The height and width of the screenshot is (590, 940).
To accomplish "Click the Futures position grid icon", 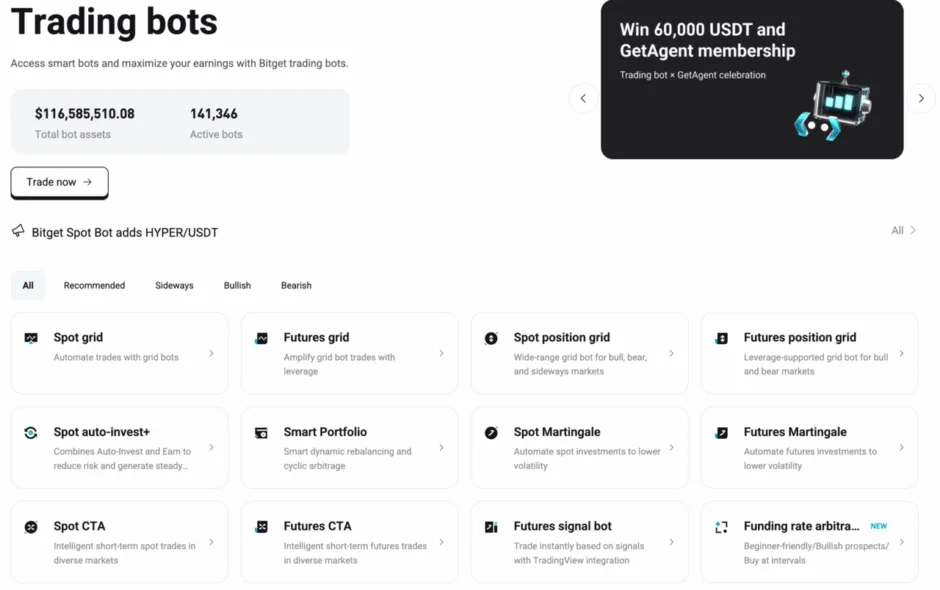I will point(722,337).
